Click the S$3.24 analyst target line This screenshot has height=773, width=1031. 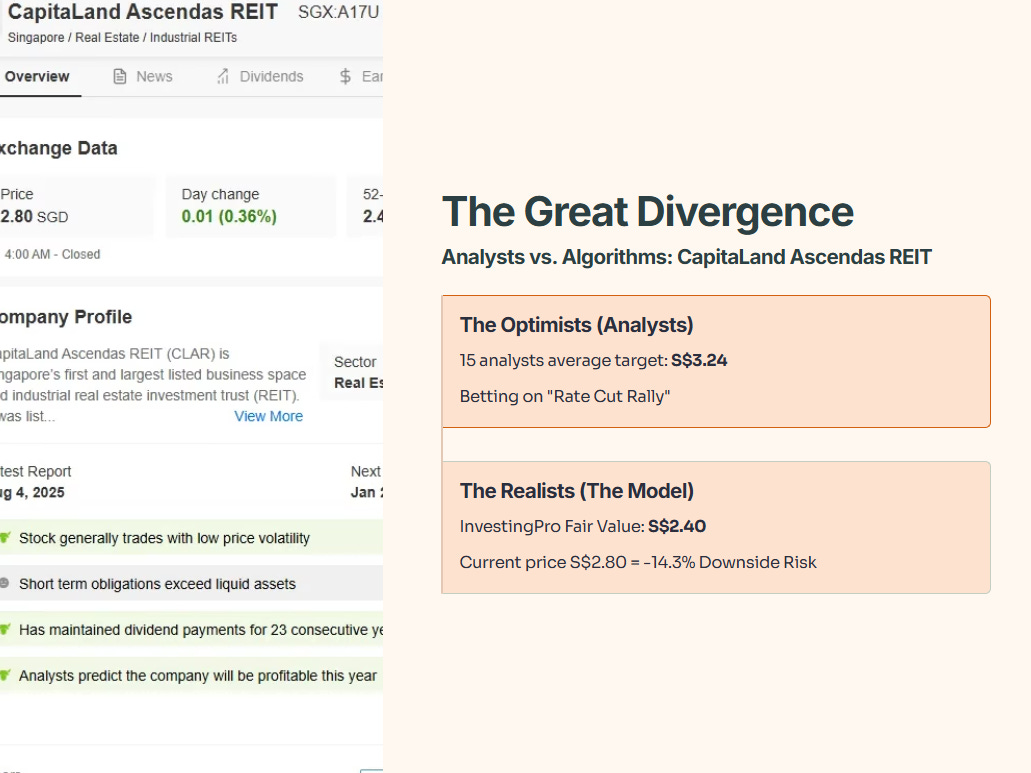[x=593, y=360]
